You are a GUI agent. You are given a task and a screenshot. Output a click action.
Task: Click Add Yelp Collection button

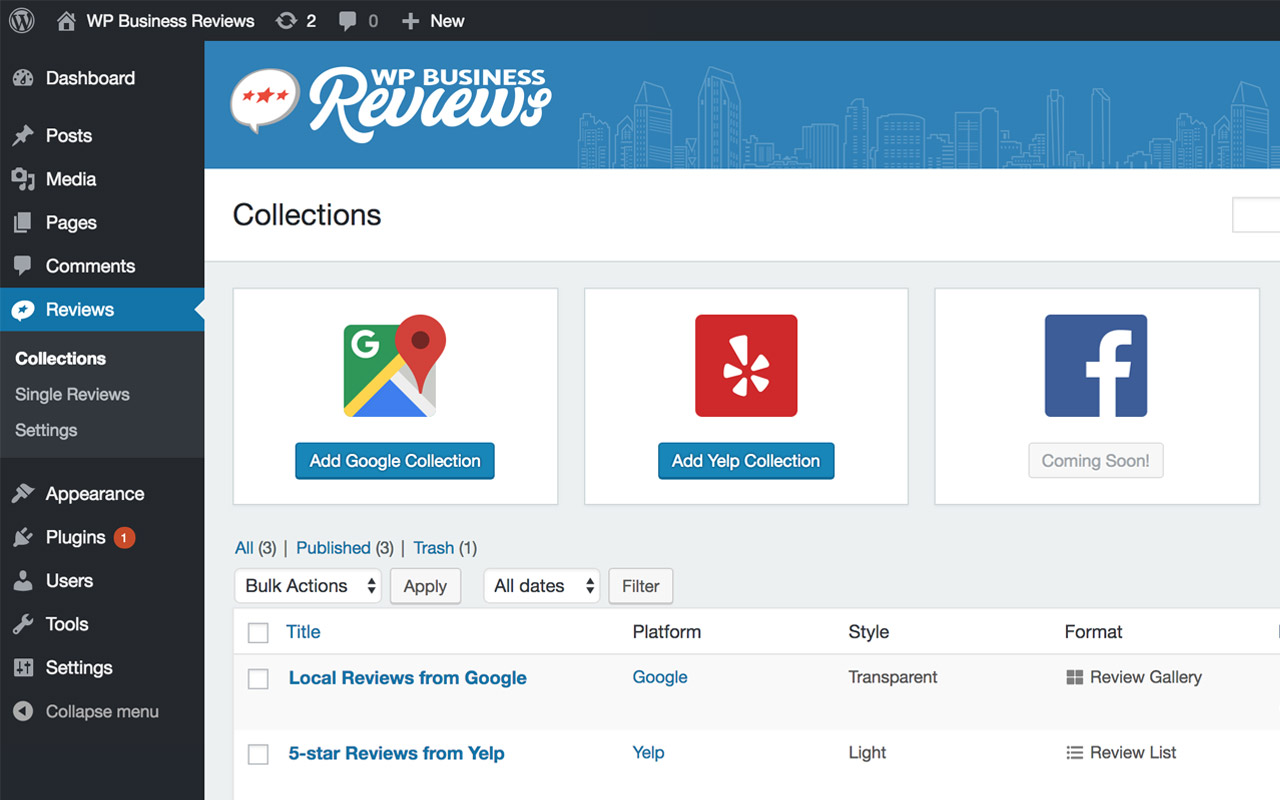[746, 461]
